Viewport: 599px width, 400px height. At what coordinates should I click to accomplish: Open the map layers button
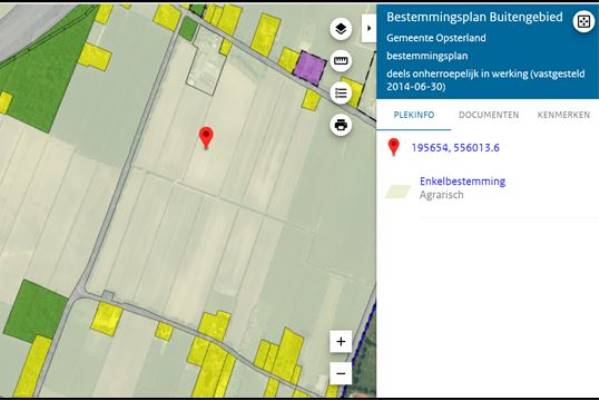[x=341, y=29]
